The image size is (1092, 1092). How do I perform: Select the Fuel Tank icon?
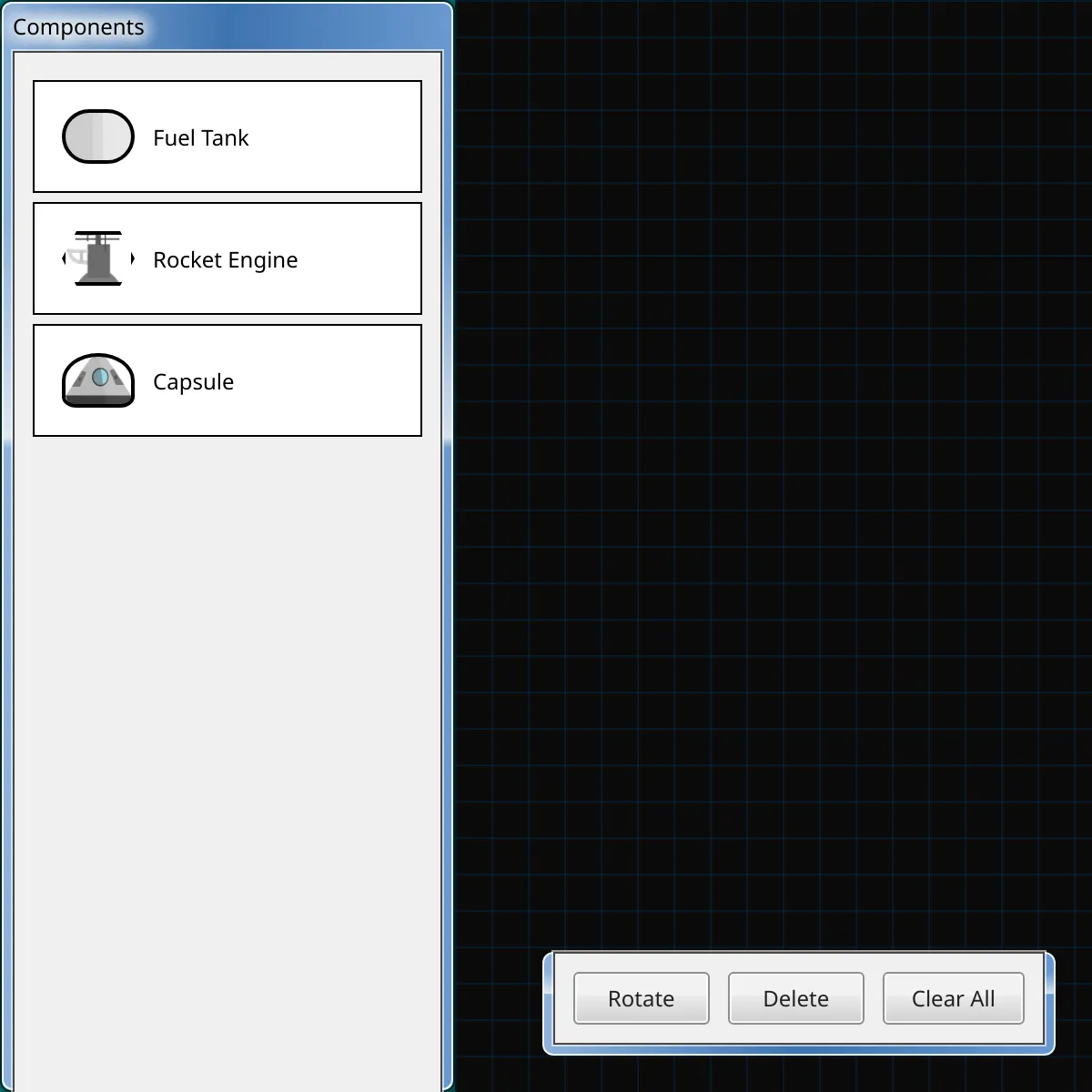click(x=98, y=136)
